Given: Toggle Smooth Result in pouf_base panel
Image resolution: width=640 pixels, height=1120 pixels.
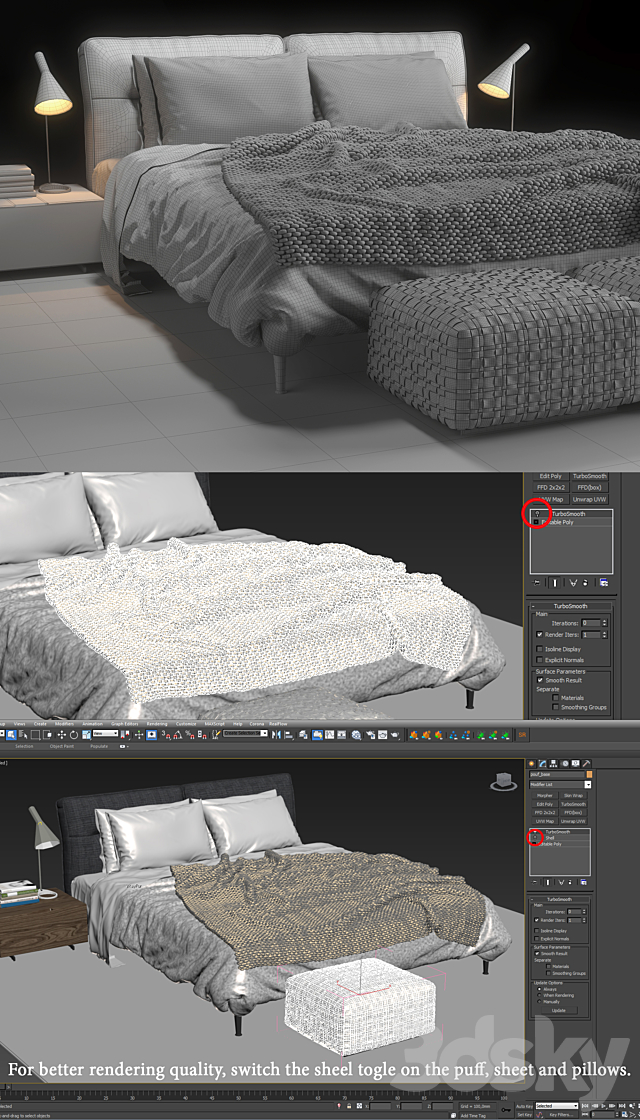Looking at the screenshot, I should pyautogui.click(x=537, y=954).
